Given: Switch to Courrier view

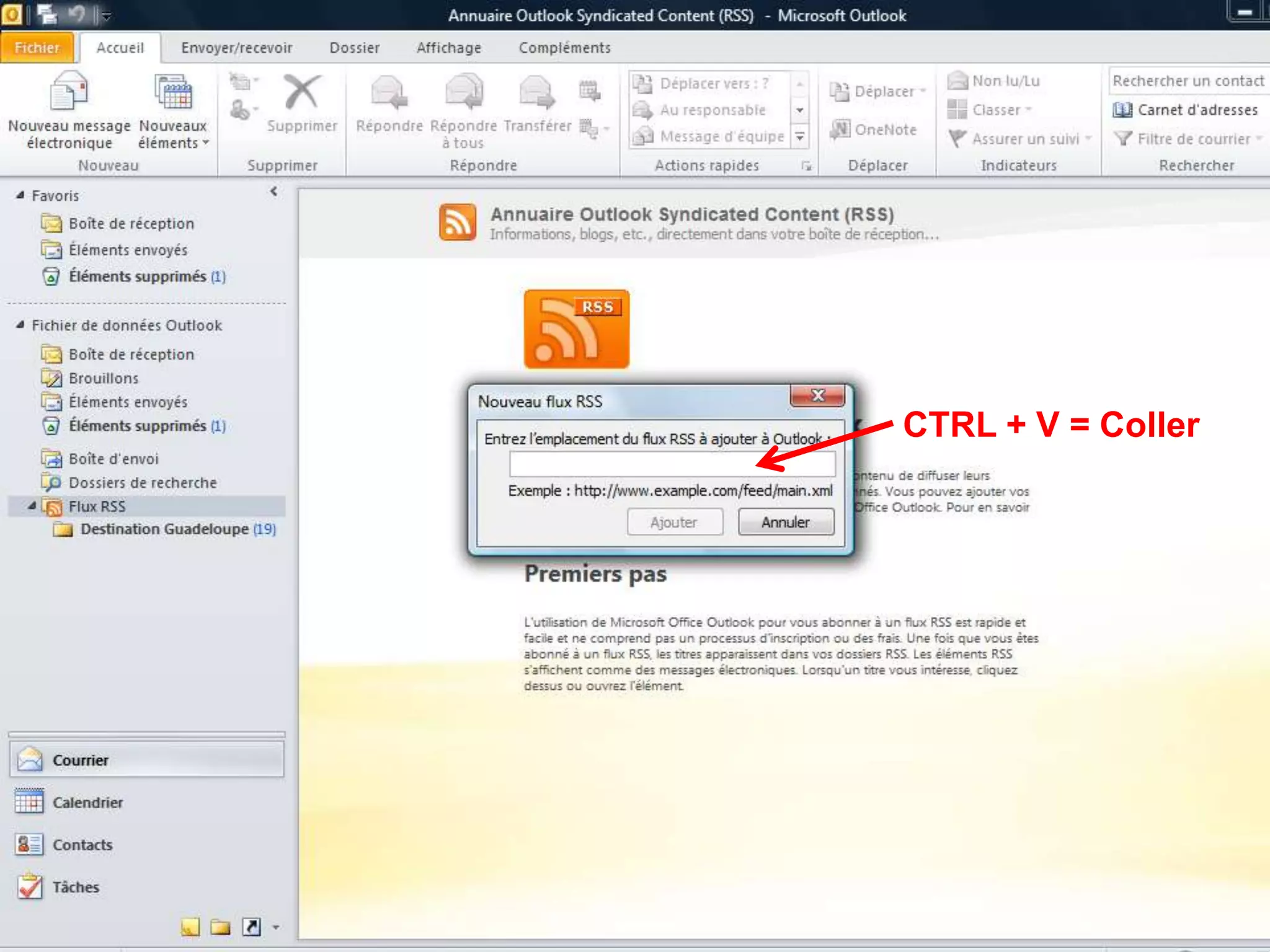Looking at the screenshot, I should tap(147, 760).
